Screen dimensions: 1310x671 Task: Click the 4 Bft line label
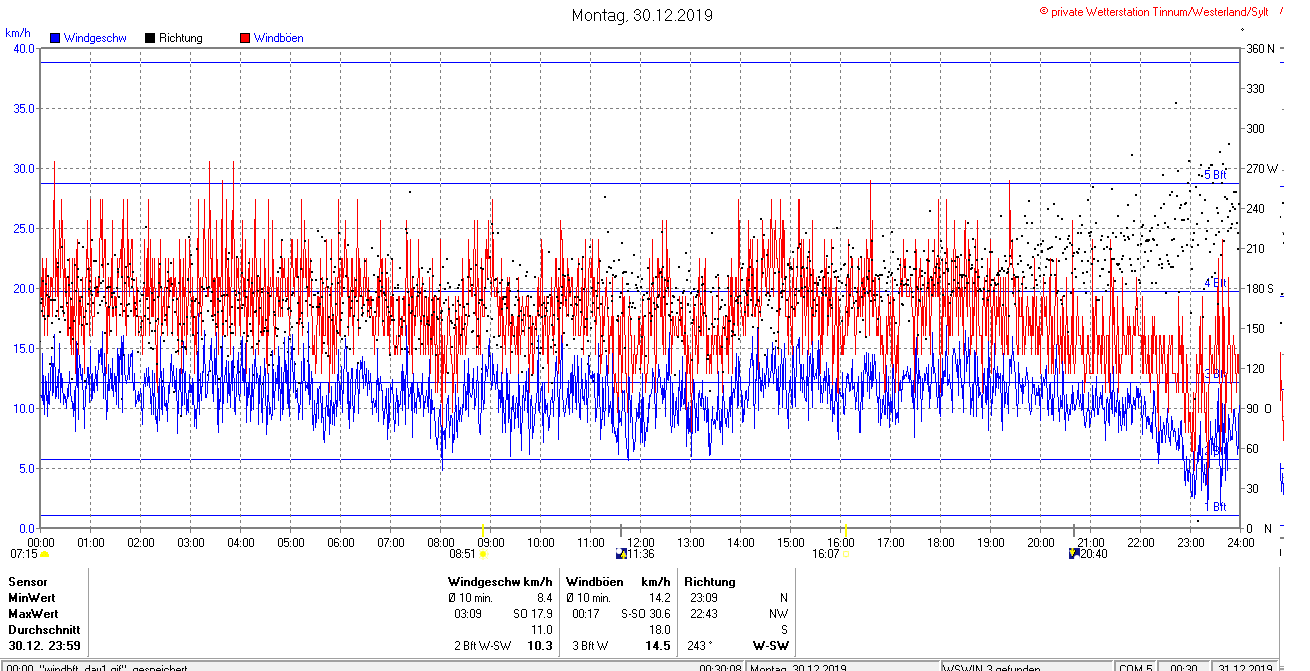1215,283
